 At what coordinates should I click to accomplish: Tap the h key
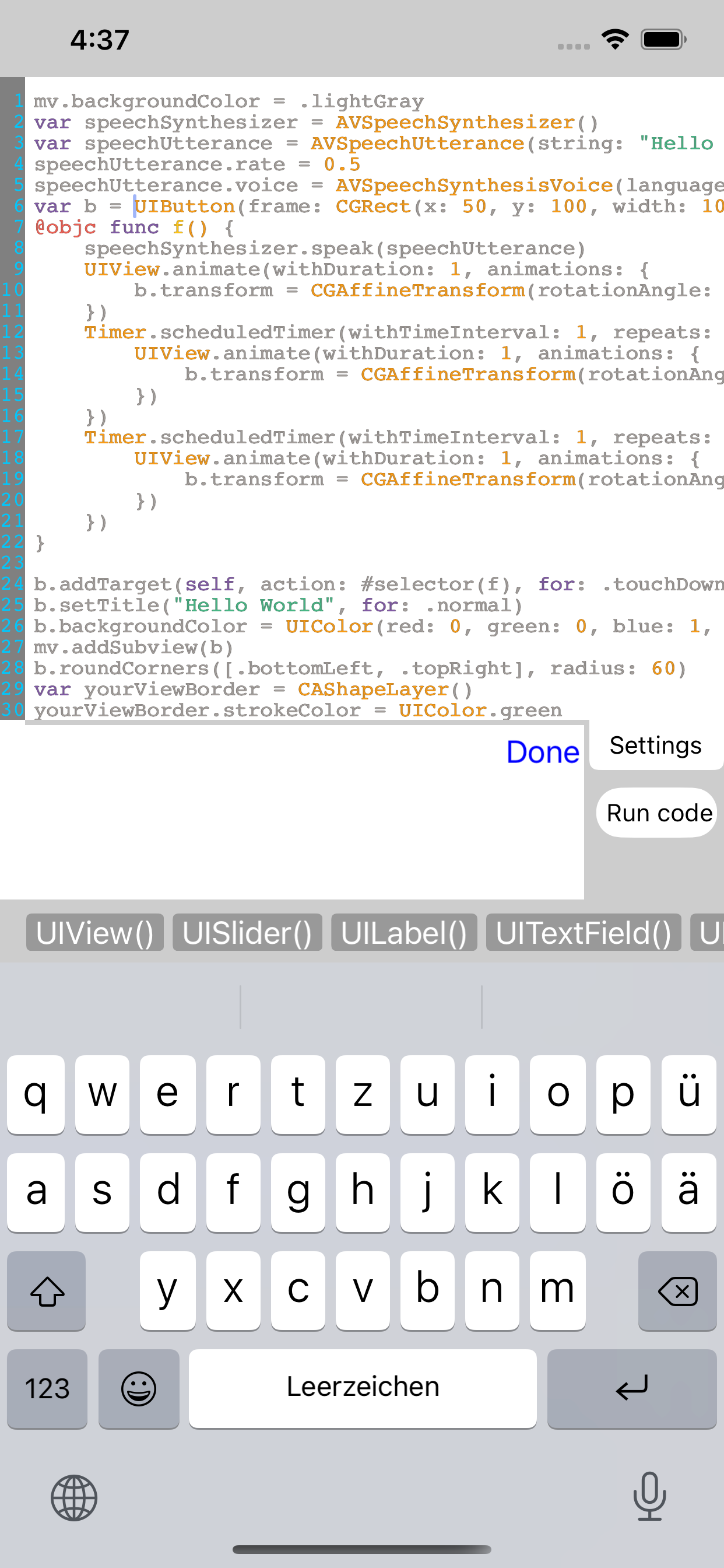click(363, 1192)
